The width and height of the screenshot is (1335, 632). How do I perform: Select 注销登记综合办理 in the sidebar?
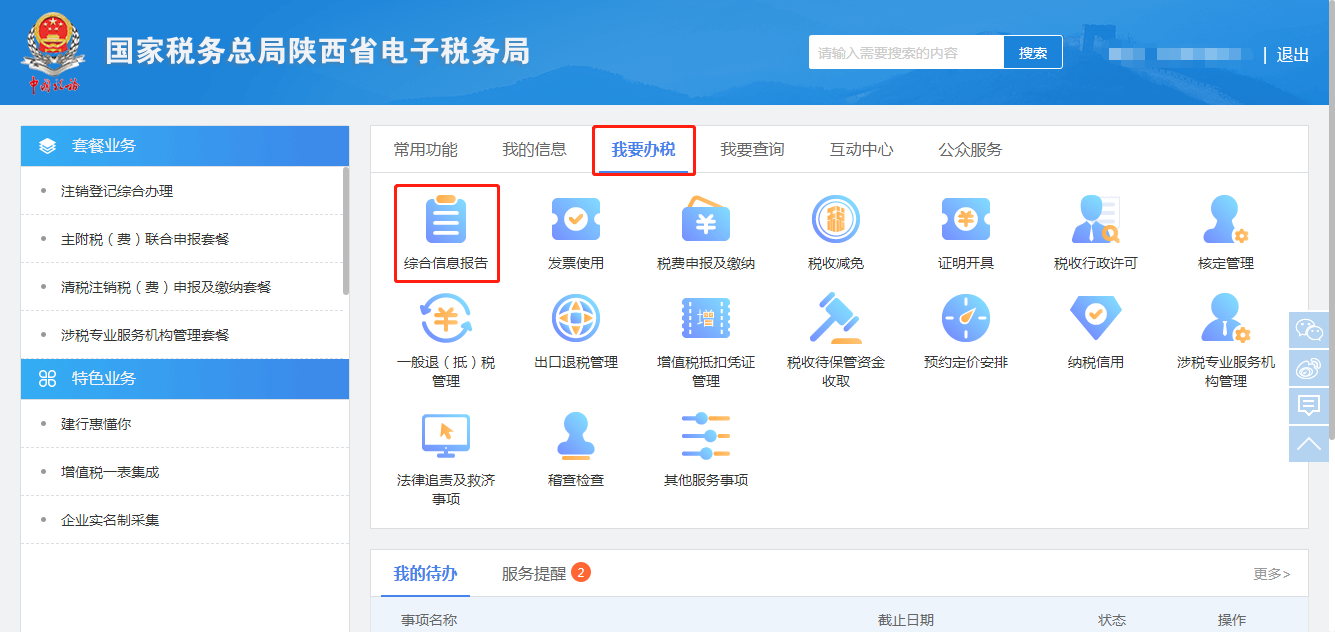coord(117,191)
